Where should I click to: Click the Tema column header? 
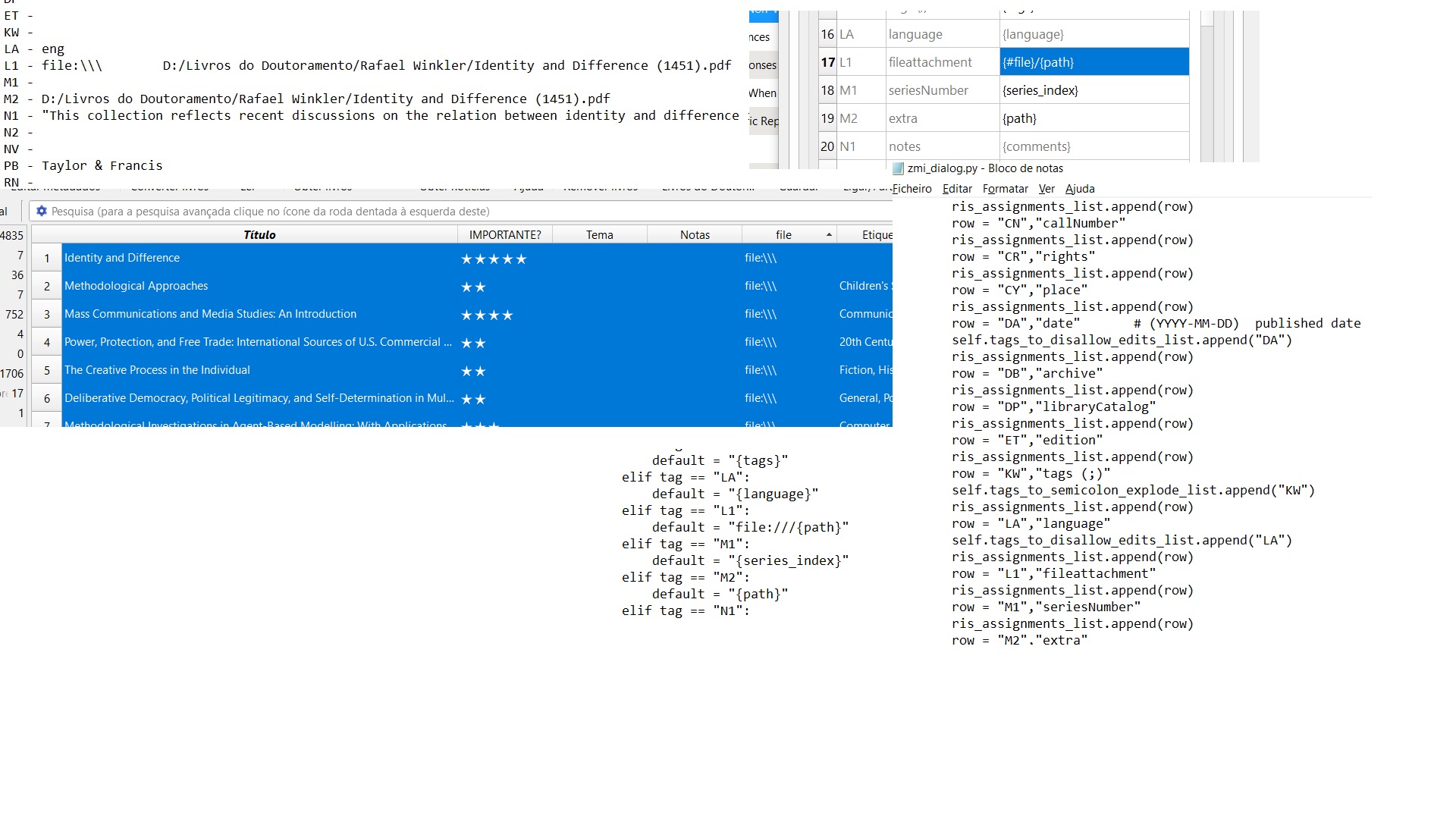[x=599, y=235]
